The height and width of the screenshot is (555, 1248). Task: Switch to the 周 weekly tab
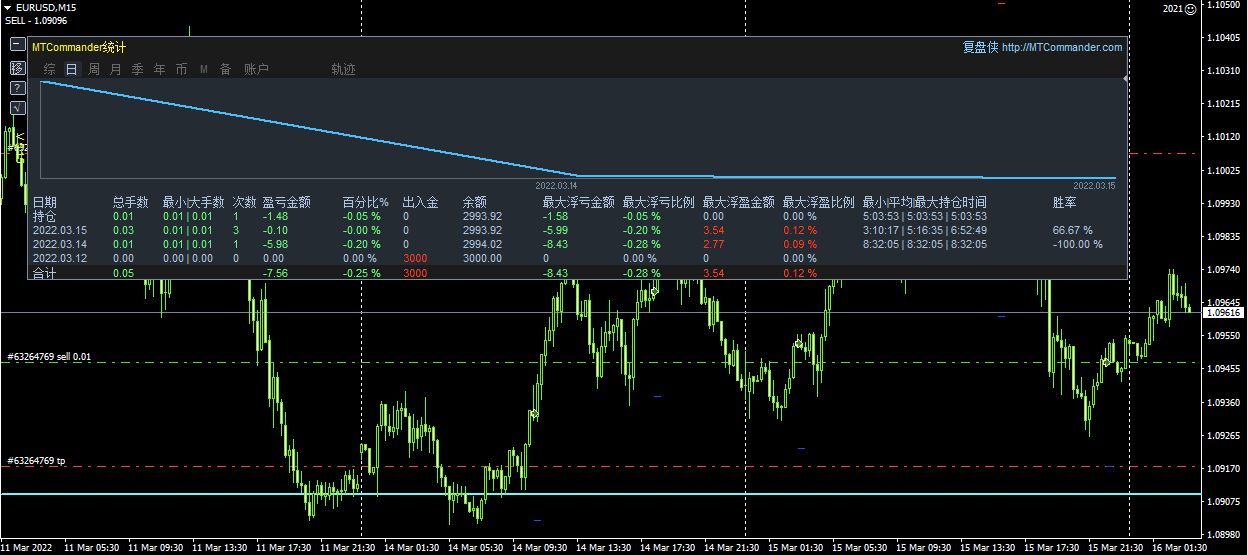pos(93,69)
